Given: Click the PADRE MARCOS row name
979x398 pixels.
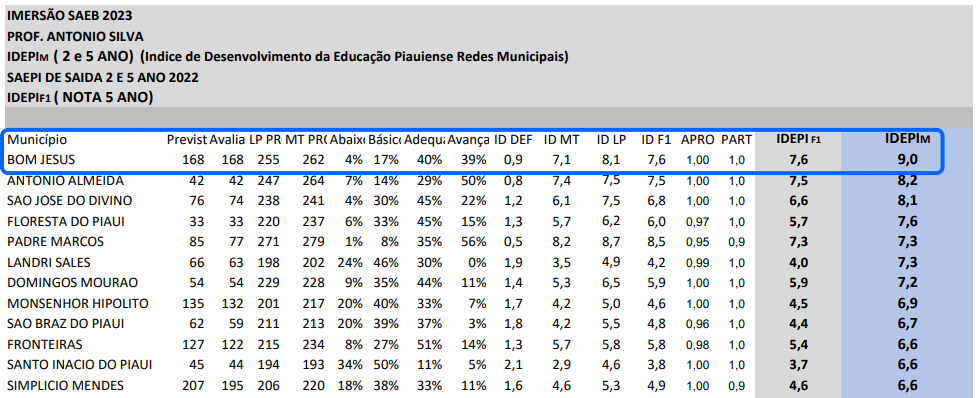Looking at the screenshot, I should [56, 242].
